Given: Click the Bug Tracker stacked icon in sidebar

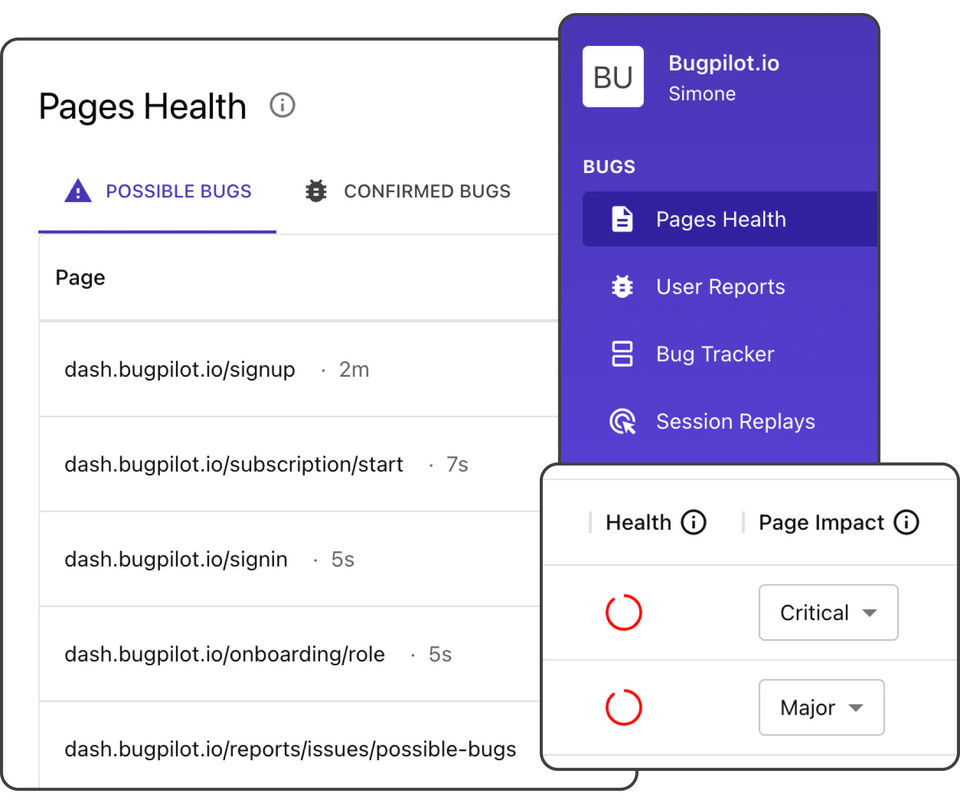Looking at the screenshot, I should (622, 354).
